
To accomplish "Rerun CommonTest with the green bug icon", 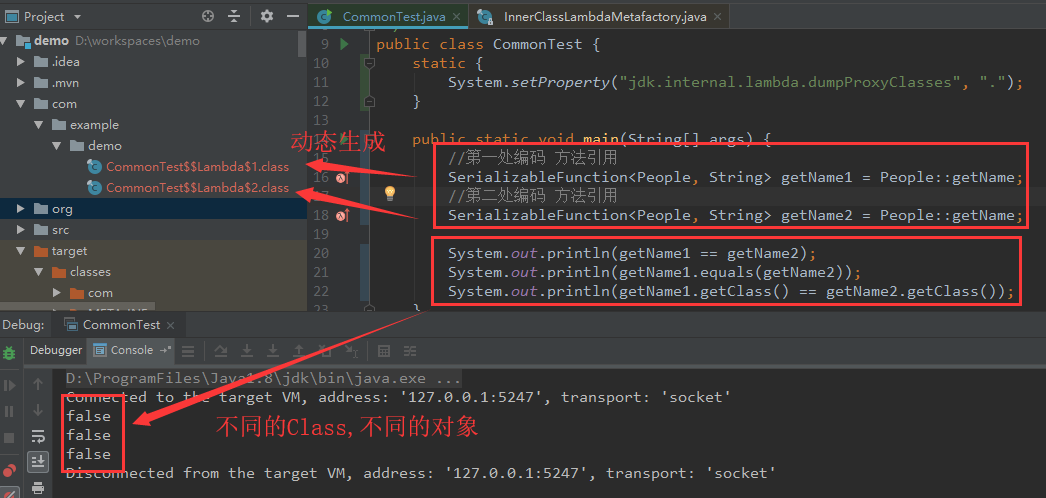I will point(9,353).
